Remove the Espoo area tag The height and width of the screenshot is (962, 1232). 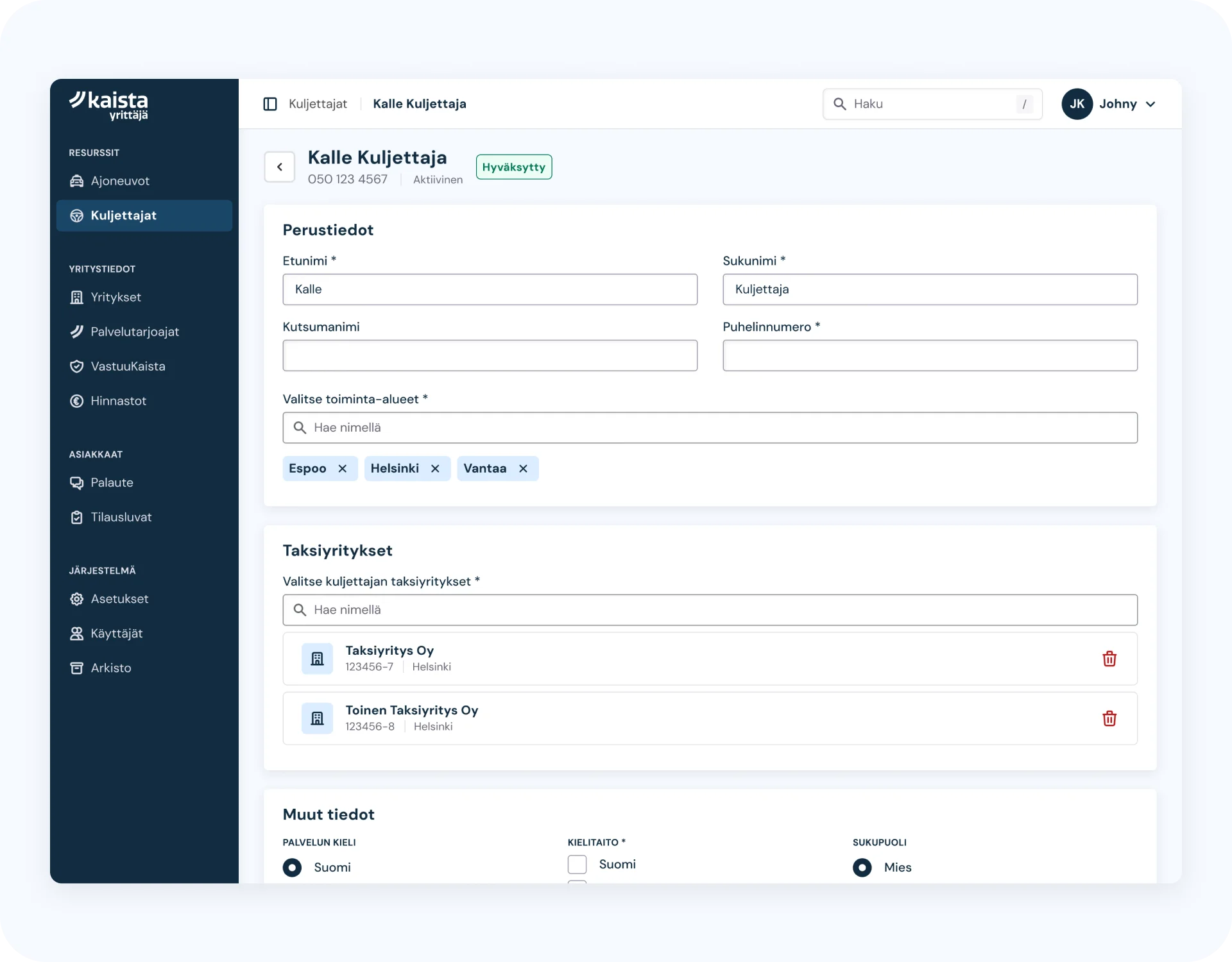(343, 469)
